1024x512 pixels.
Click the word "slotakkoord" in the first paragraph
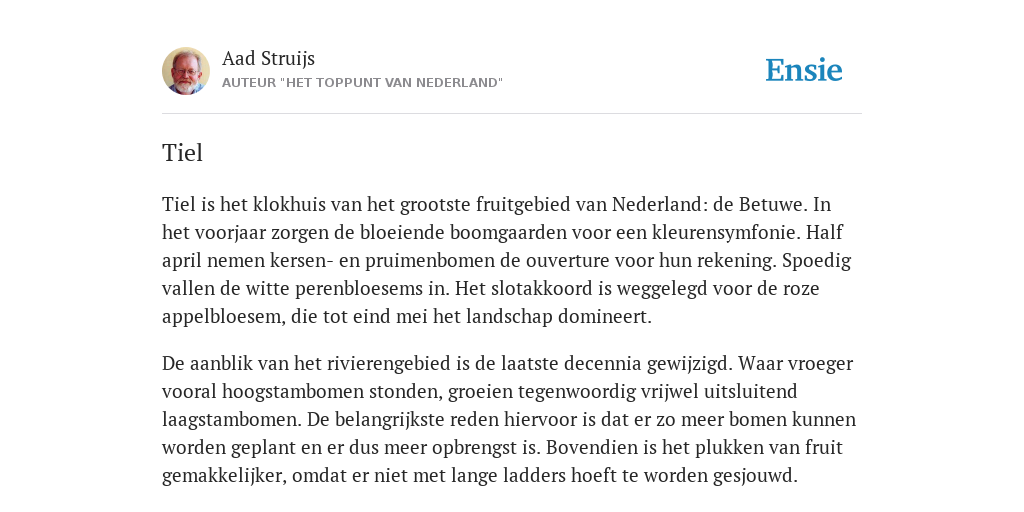click(x=543, y=289)
